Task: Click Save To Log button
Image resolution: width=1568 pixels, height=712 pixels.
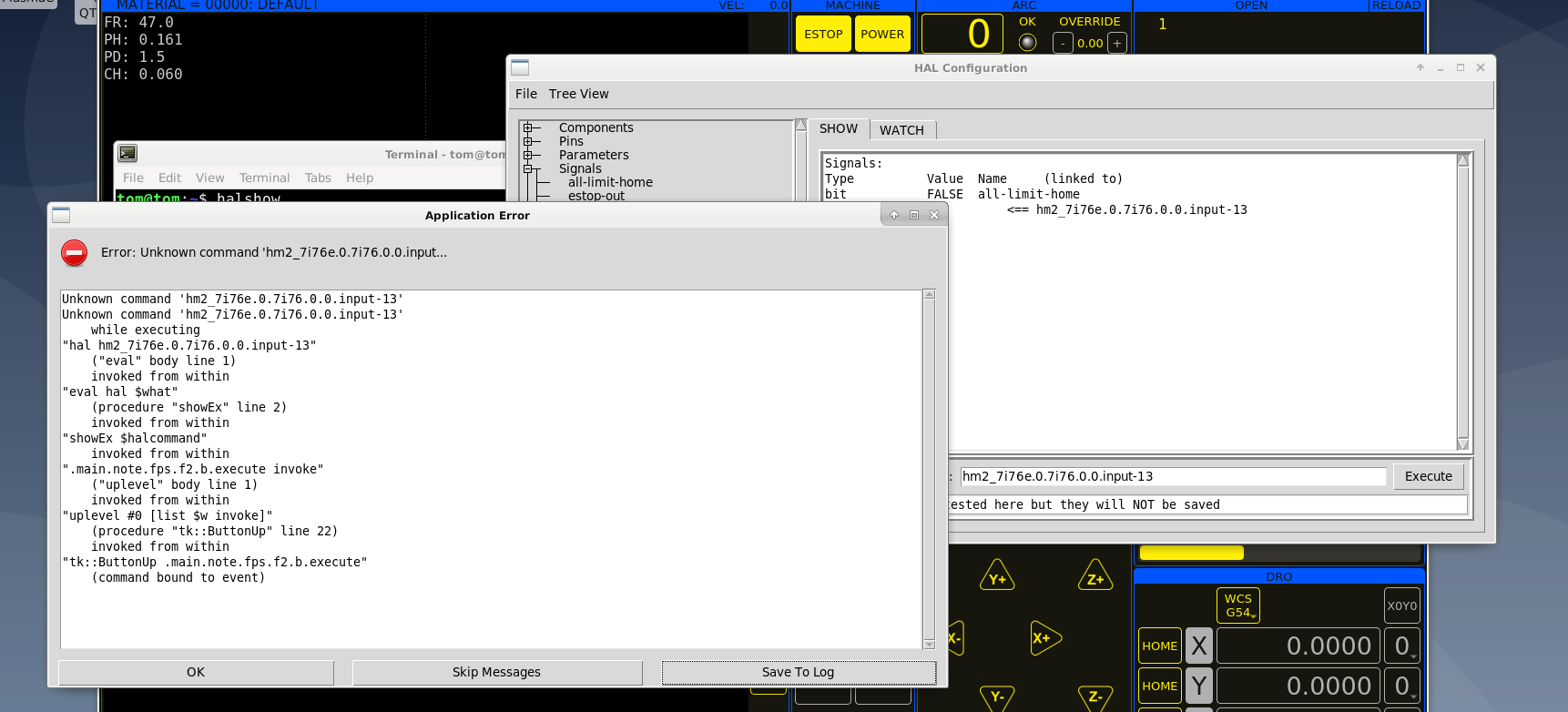Action: click(798, 672)
